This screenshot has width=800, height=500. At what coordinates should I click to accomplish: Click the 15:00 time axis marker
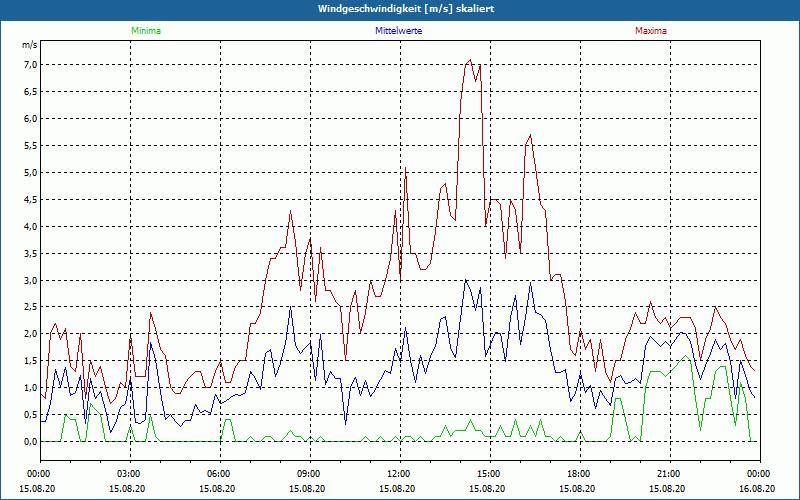pos(488,474)
